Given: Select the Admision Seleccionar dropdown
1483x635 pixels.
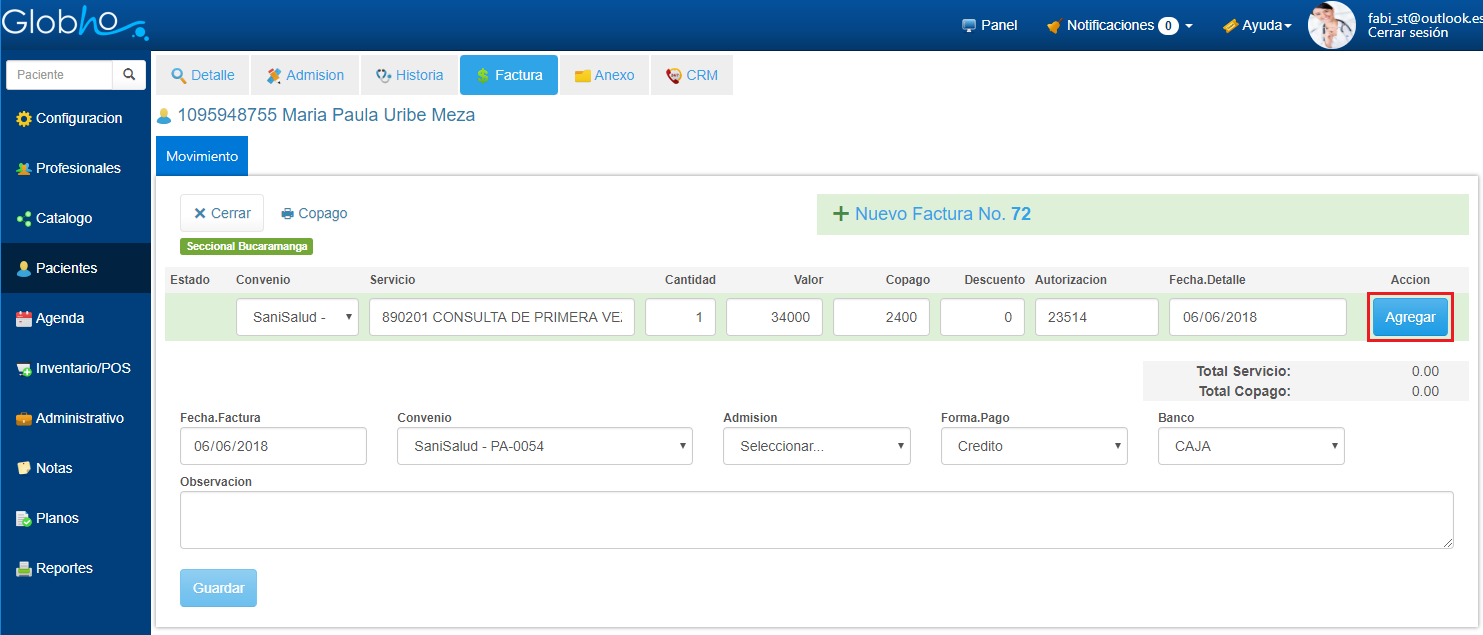Looking at the screenshot, I should 816,446.
